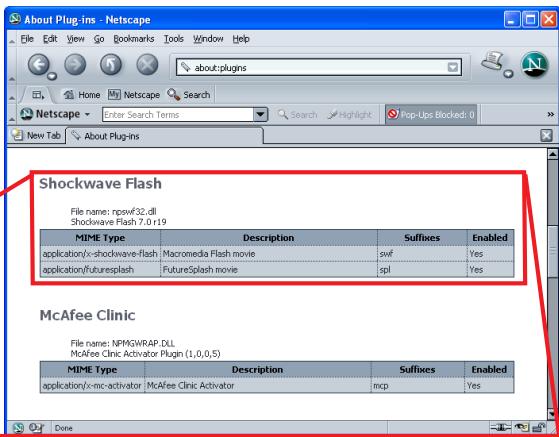Open the toolbar tab layout icon
The image size is (559, 437).
point(38,95)
